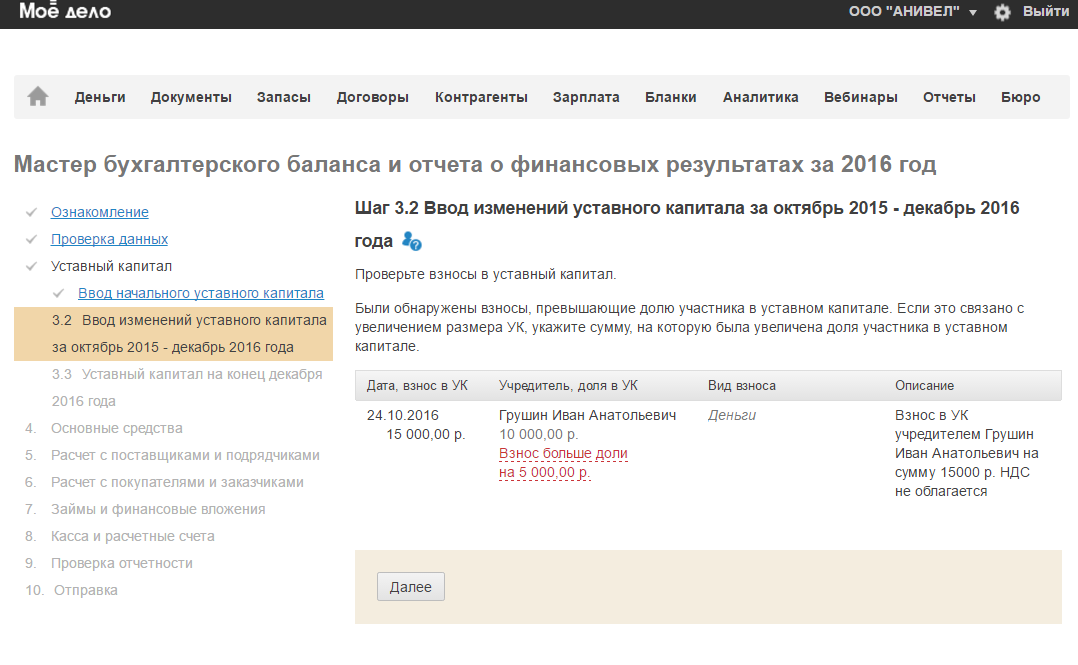Image resolution: width=1078 pixels, height=665 pixels.
Task: Open the Аналитика menu
Action: point(760,97)
